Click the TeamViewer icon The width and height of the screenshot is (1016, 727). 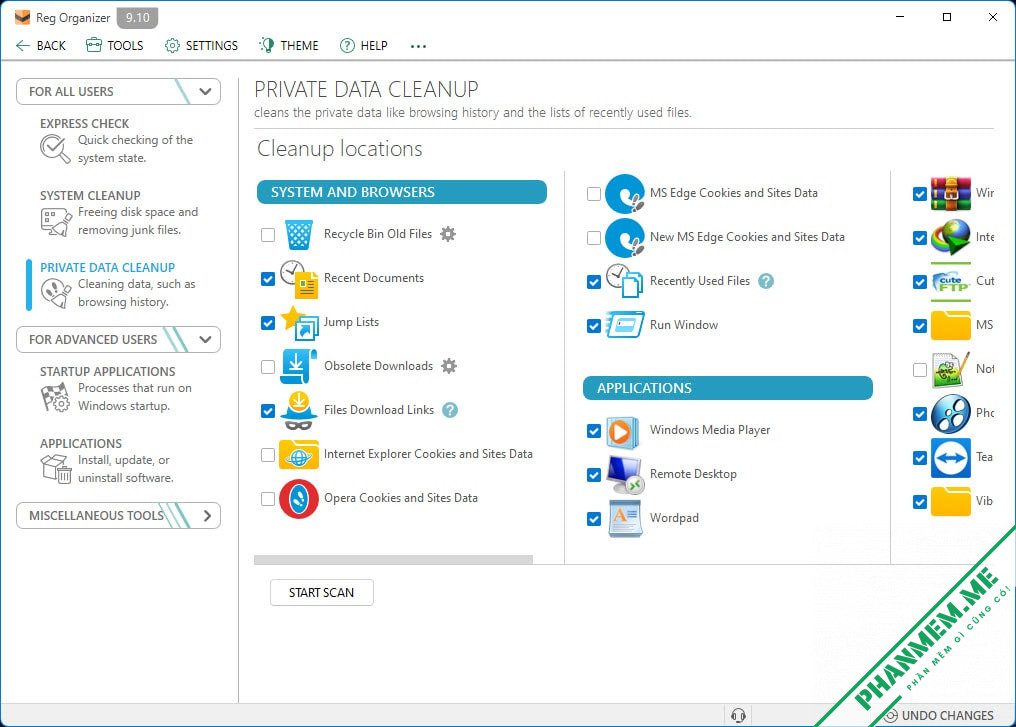(x=951, y=458)
